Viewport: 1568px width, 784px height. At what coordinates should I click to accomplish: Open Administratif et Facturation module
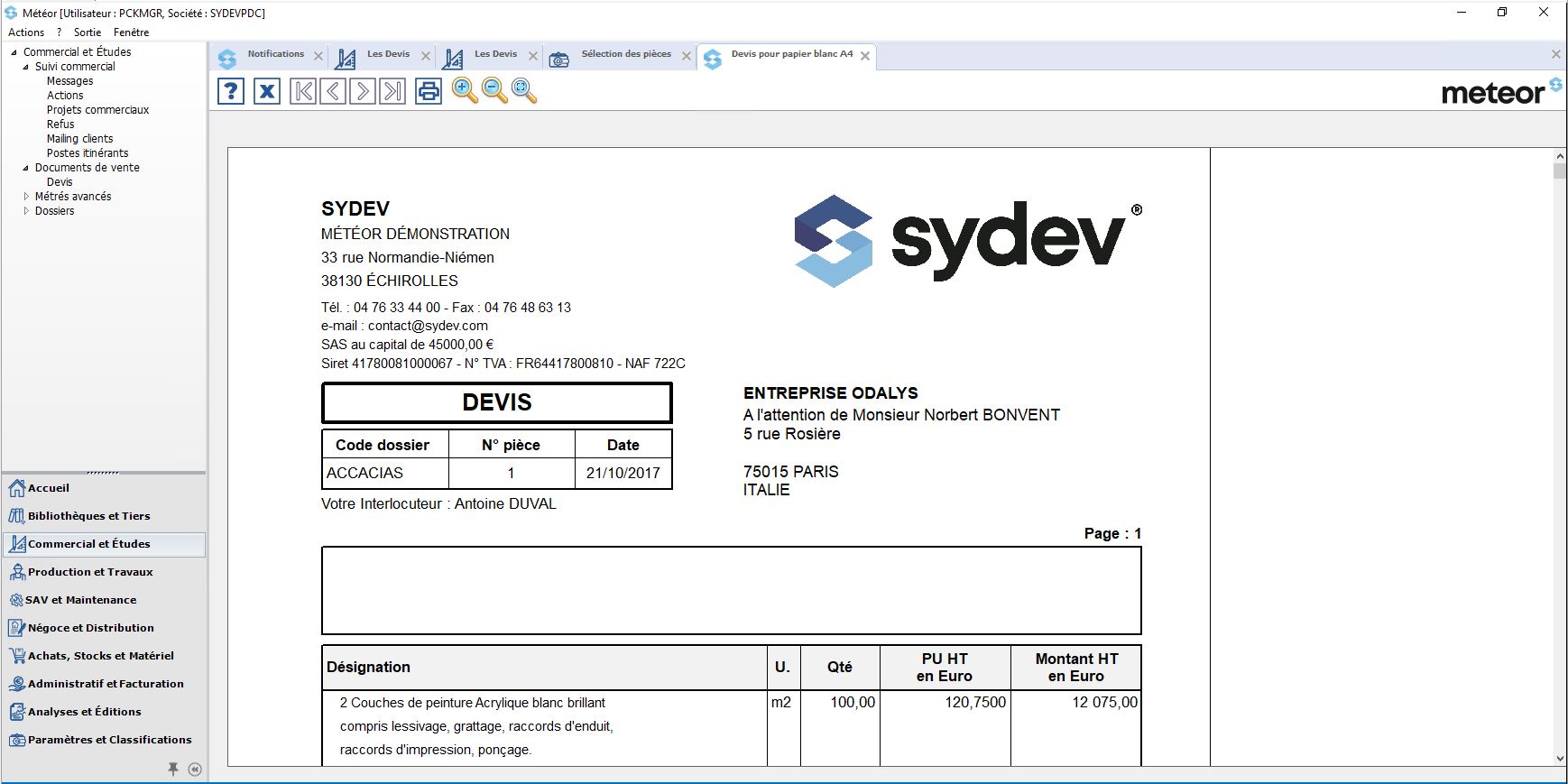pos(104,684)
